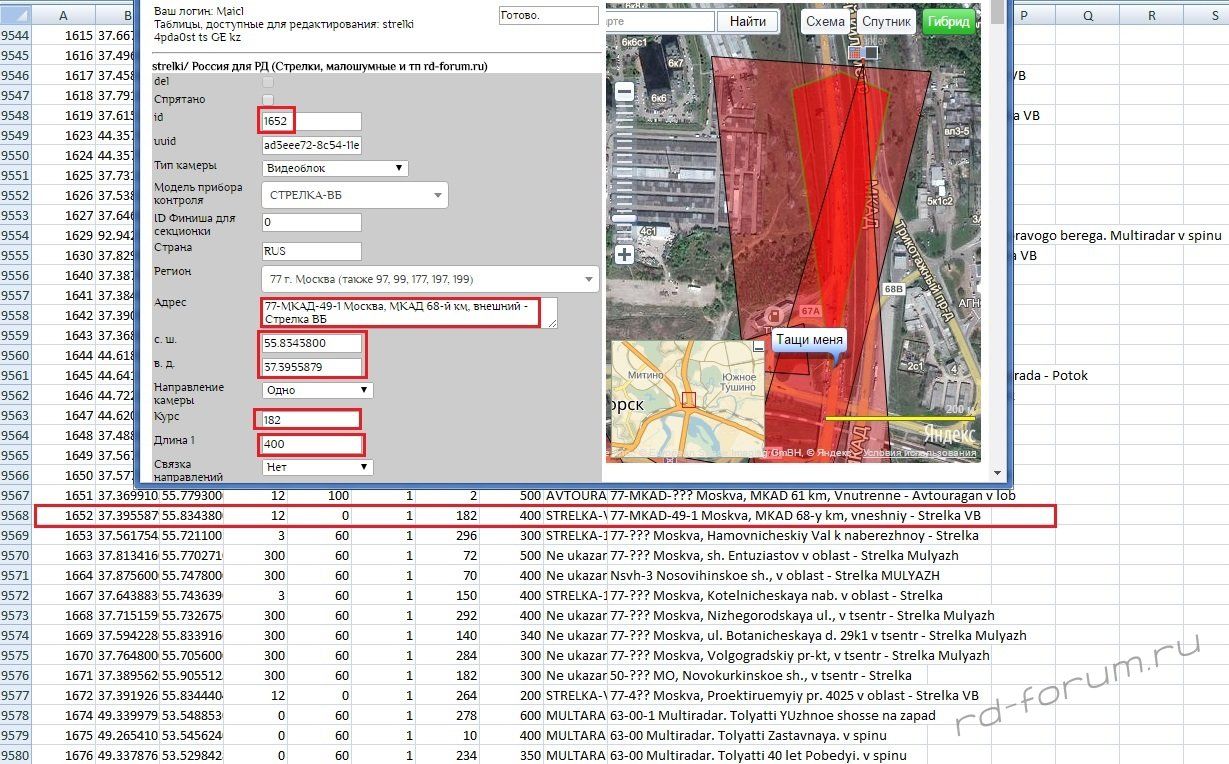Collapse the overview minimap with minus icon
The image size is (1229, 764).
(758, 346)
